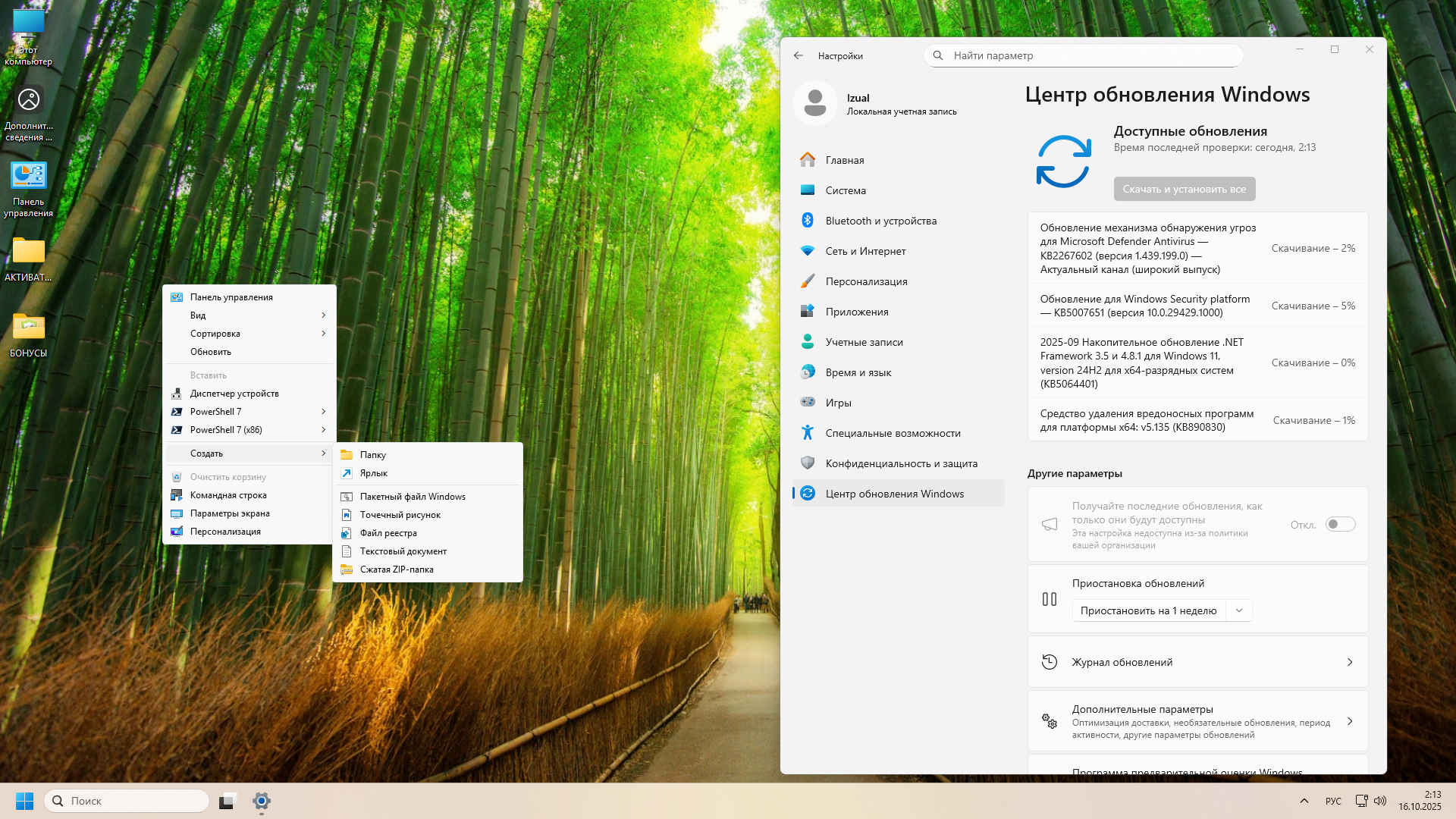Toggle the get latest updates switch
This screenshot has height=819, width=1456.
pyautogui.click(x=1340, y=525)
